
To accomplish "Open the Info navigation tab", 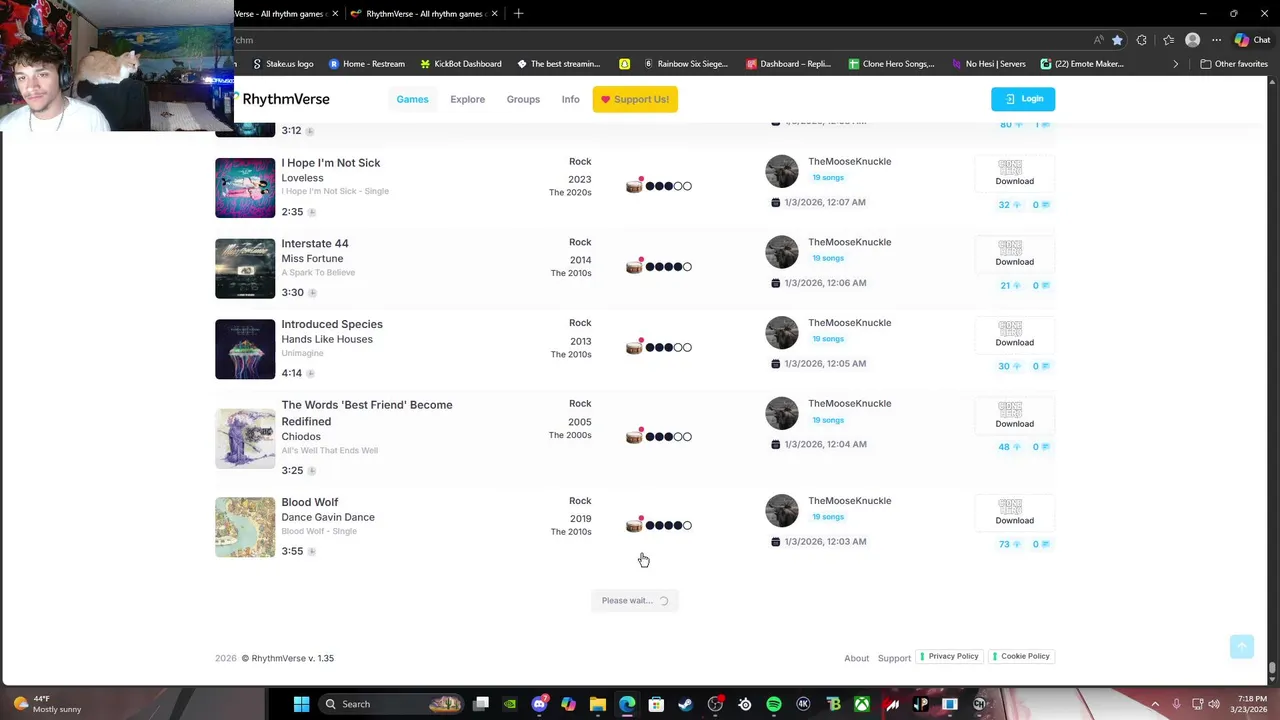I will (570, 99).
